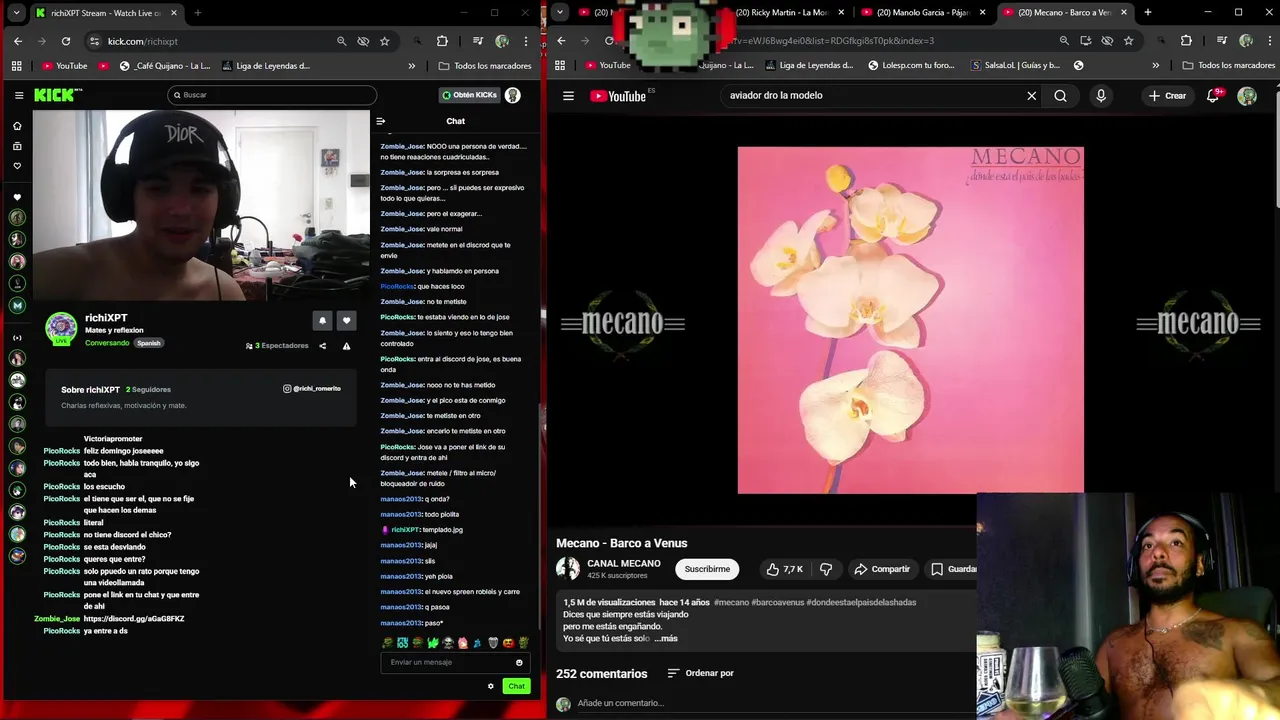Viewport: 1280px width, 720px height.
Task: Open YouTube guide hamburger menu
Action: [x=568, y=96]
